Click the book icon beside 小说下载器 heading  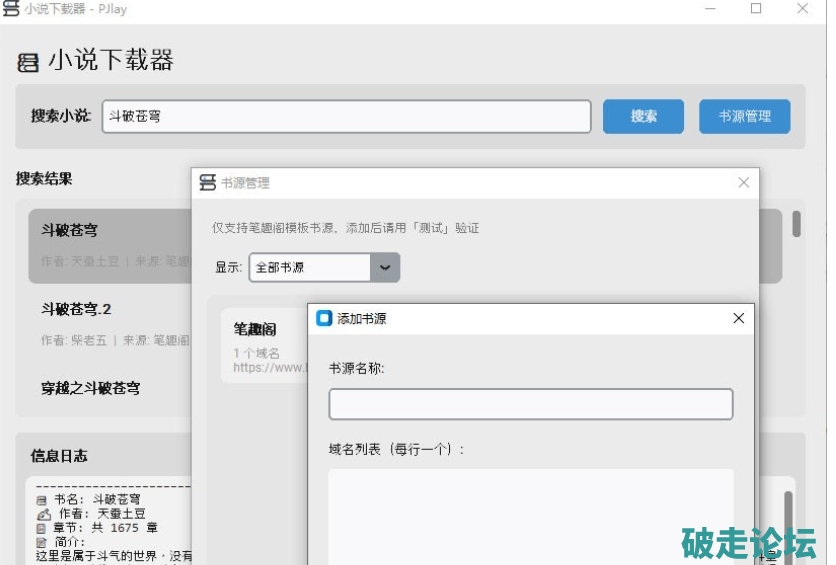[28, 62]
